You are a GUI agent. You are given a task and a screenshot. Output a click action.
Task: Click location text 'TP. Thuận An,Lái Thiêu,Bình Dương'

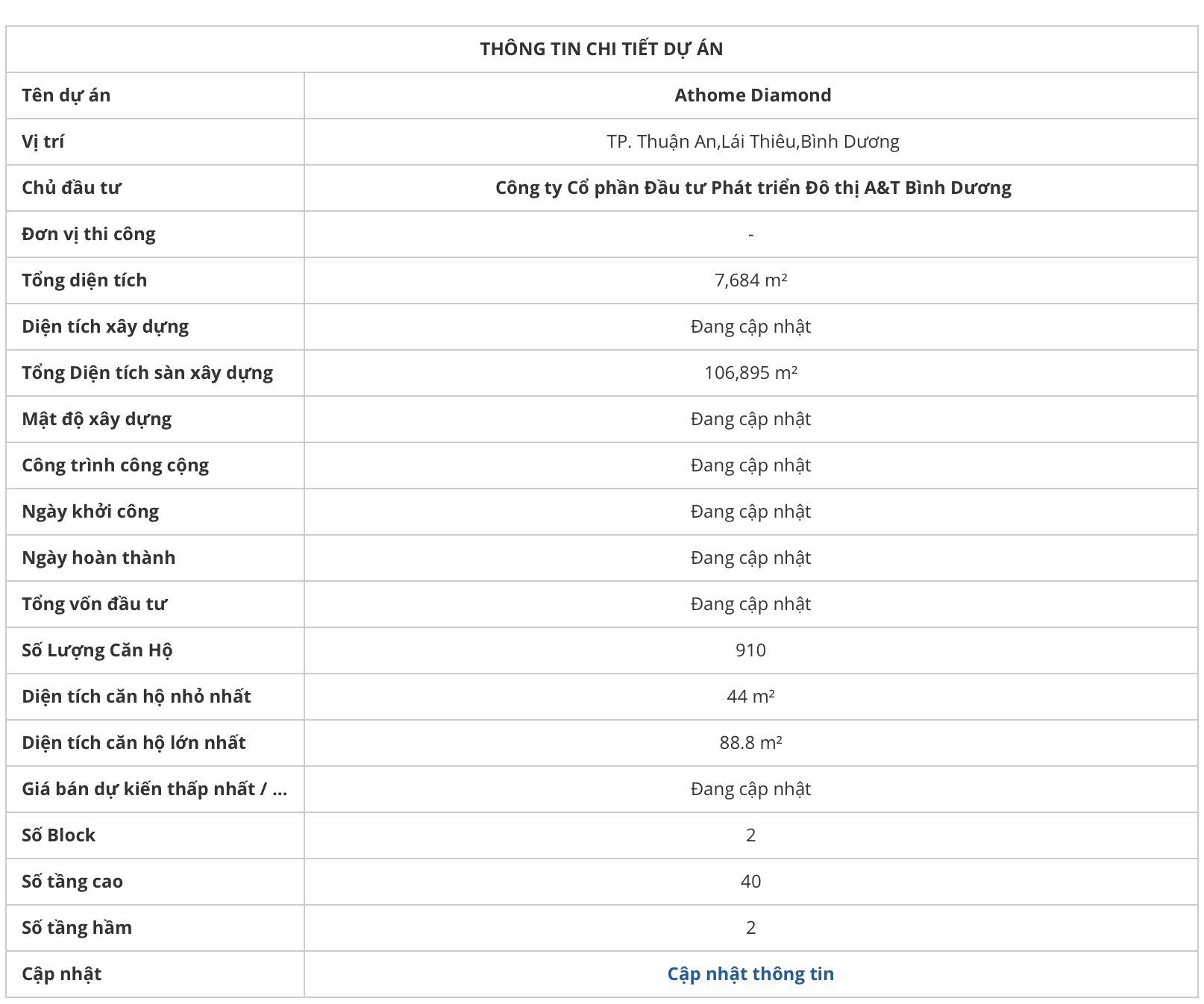click(753, 142)
